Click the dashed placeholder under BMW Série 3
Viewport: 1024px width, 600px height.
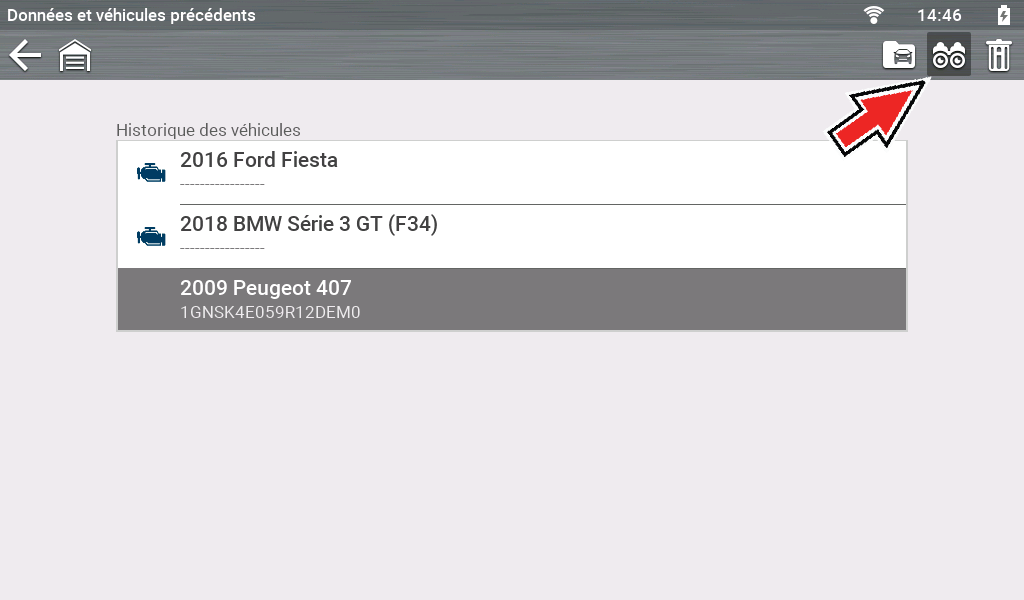(222, 248)
